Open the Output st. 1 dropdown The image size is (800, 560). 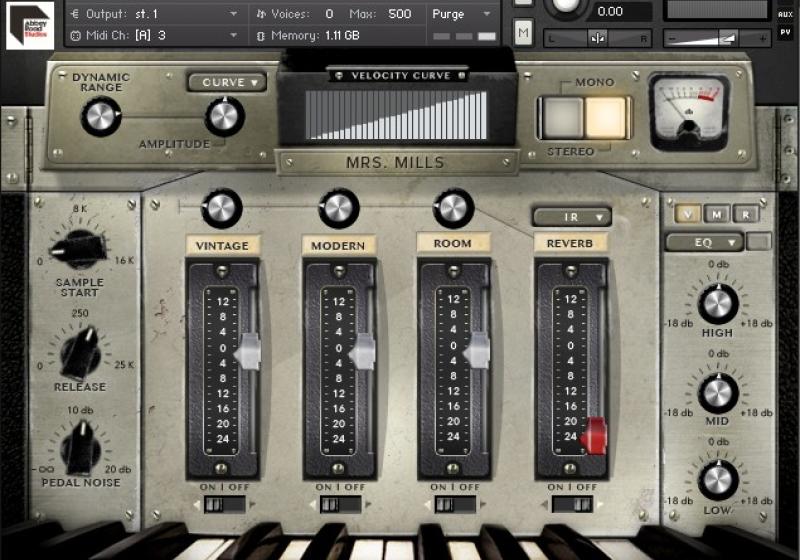154,14
